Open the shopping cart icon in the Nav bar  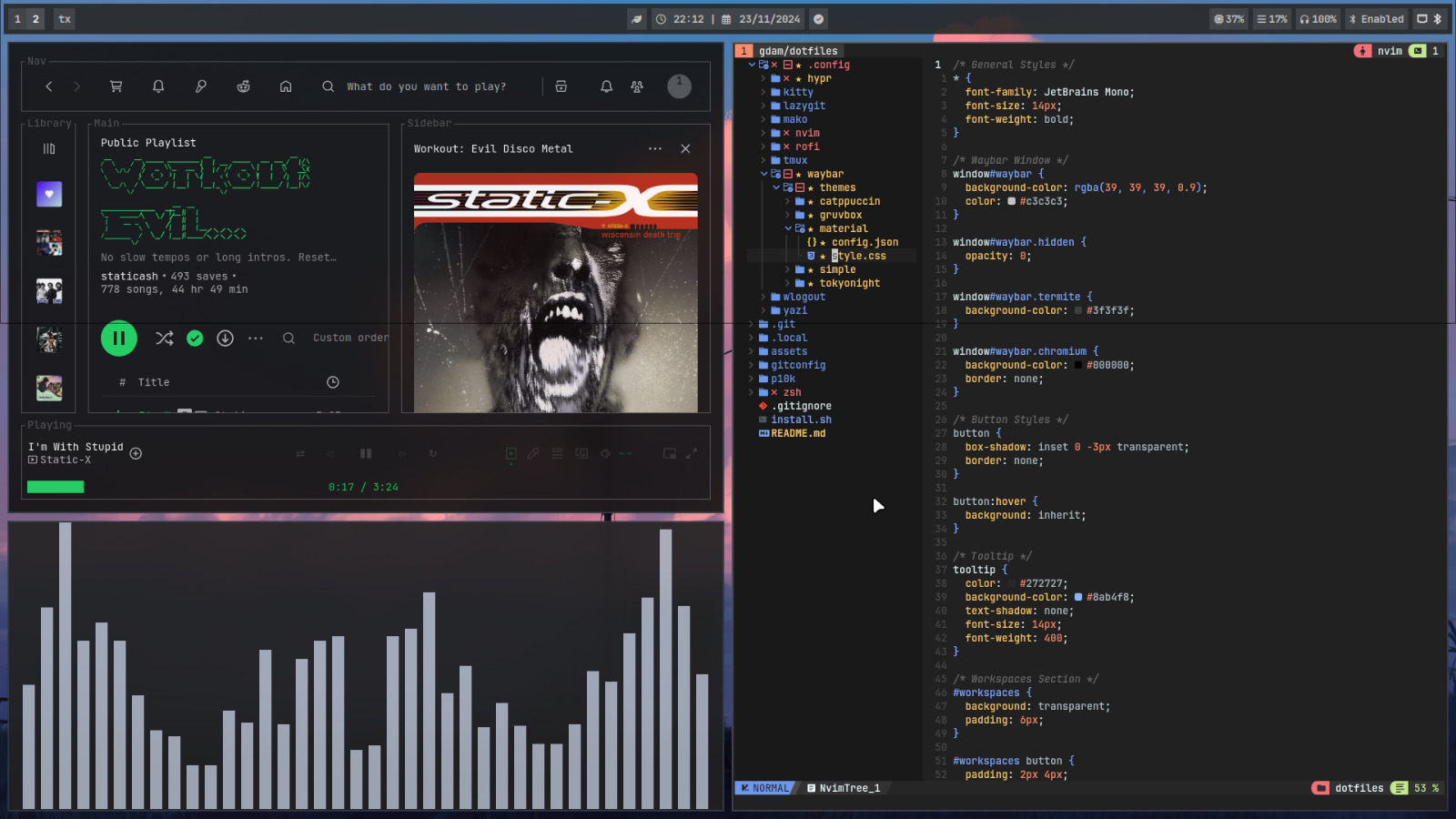coord(116,86)
